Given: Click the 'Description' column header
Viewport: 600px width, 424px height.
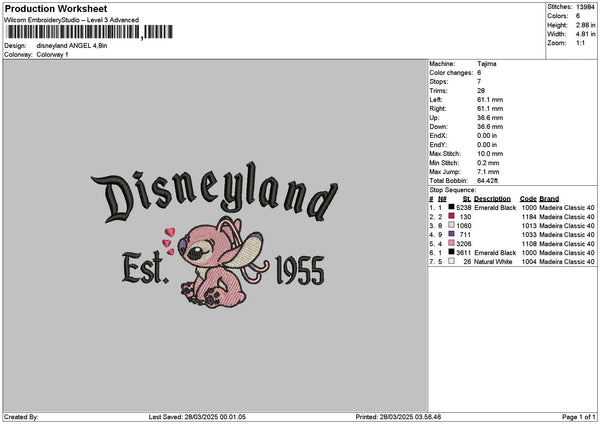Looking at the screenshot, I should (x=492, y=199).
